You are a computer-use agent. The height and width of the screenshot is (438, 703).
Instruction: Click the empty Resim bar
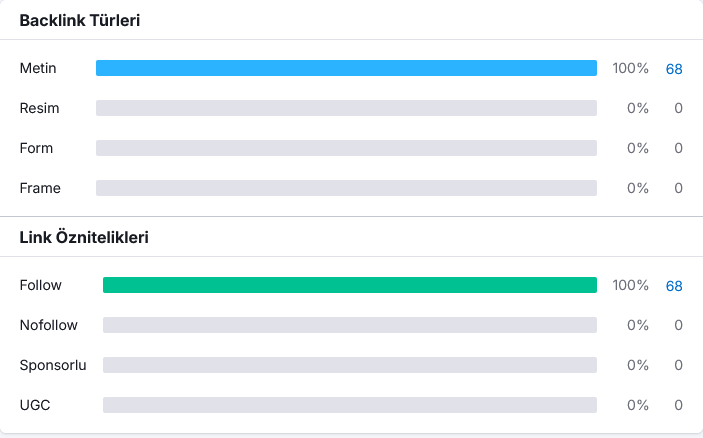click(346, 108)
